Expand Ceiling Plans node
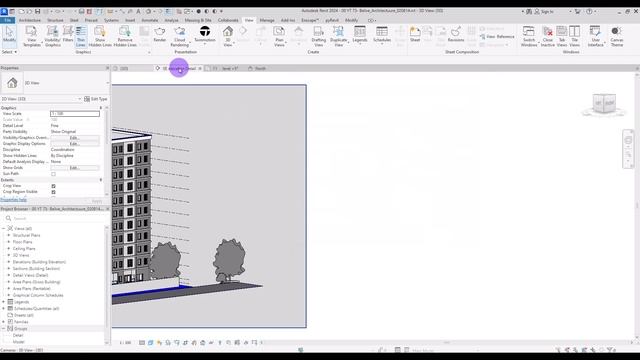The image size is (640, 360). tap(9, 249)
